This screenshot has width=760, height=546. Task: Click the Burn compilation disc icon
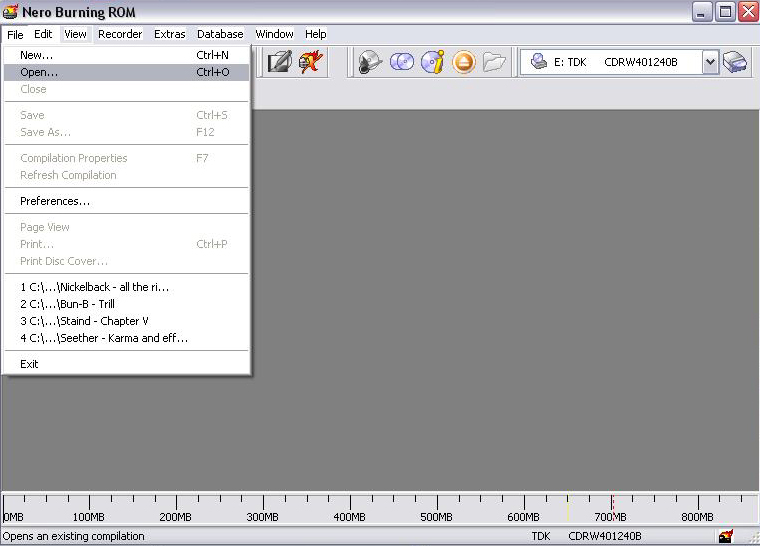point(370,62)
